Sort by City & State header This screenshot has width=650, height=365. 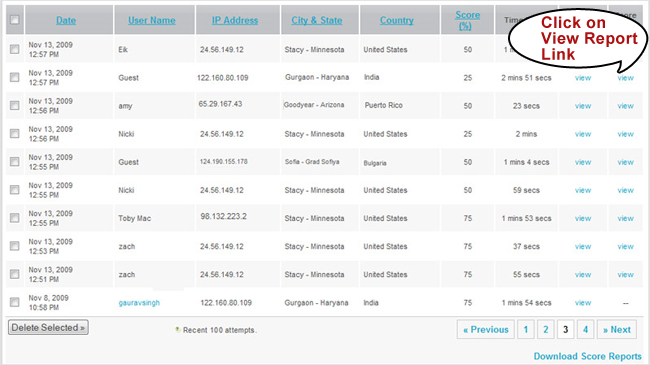[317, 20]
